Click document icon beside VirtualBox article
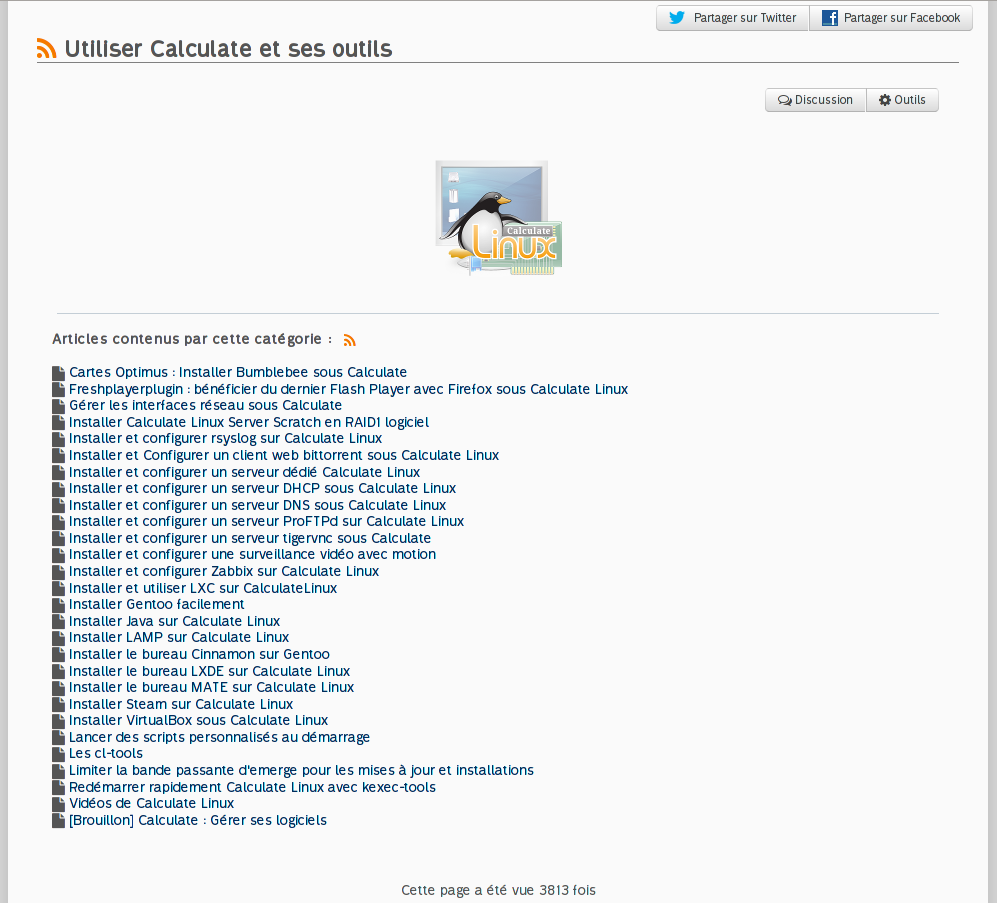997x903 pixels. tap(58, 721)
